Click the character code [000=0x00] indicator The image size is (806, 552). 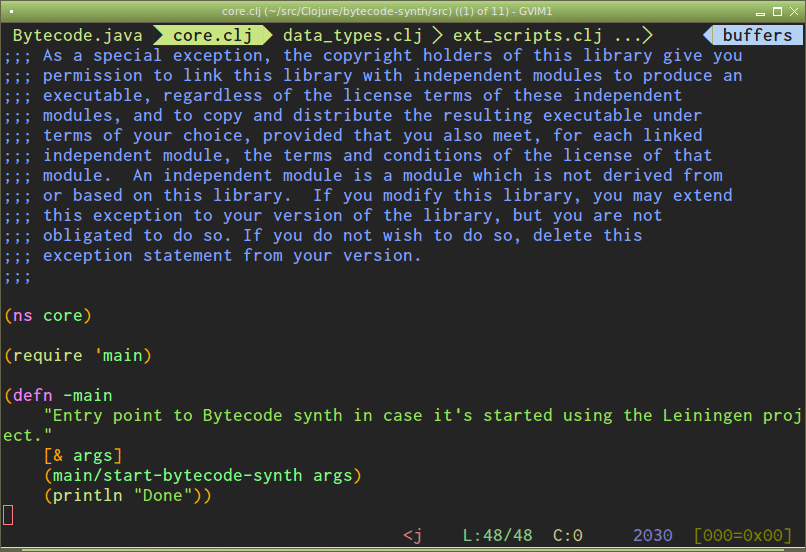click(x=745, y=536)
